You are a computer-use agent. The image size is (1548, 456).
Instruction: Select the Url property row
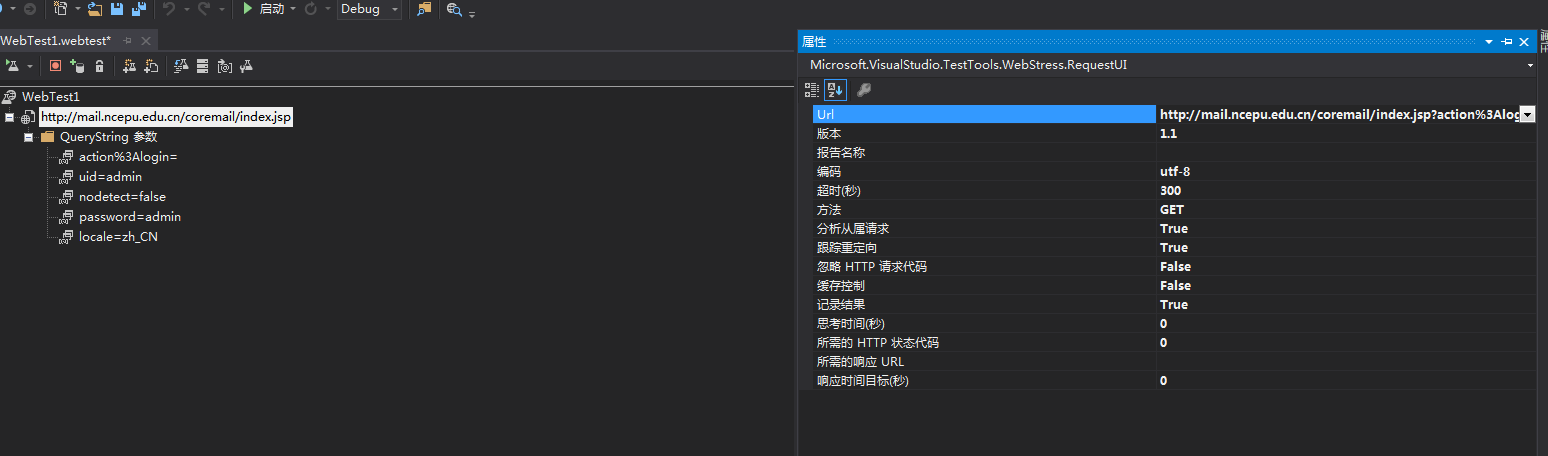(984, 115)
